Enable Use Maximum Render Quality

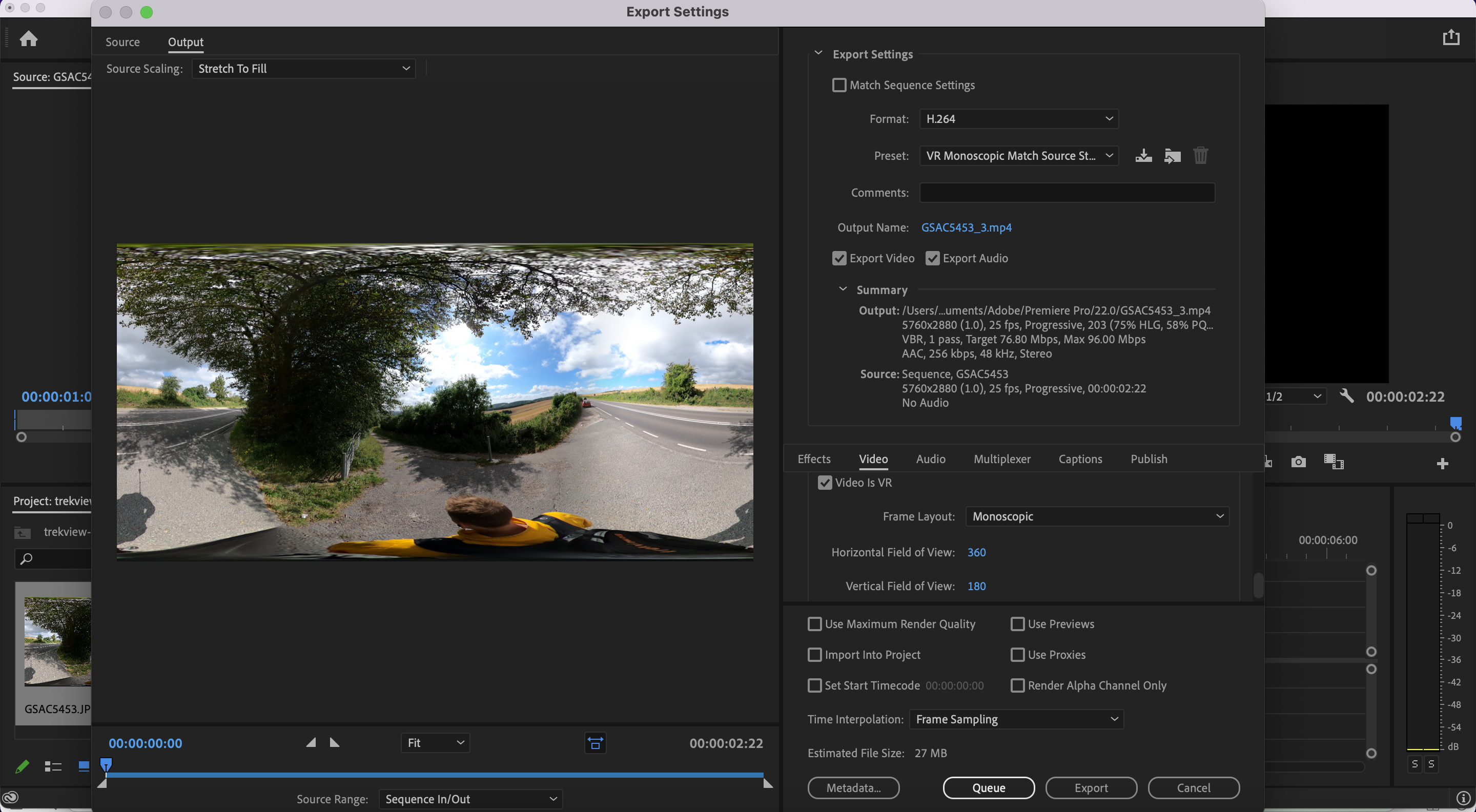point(814,623)
